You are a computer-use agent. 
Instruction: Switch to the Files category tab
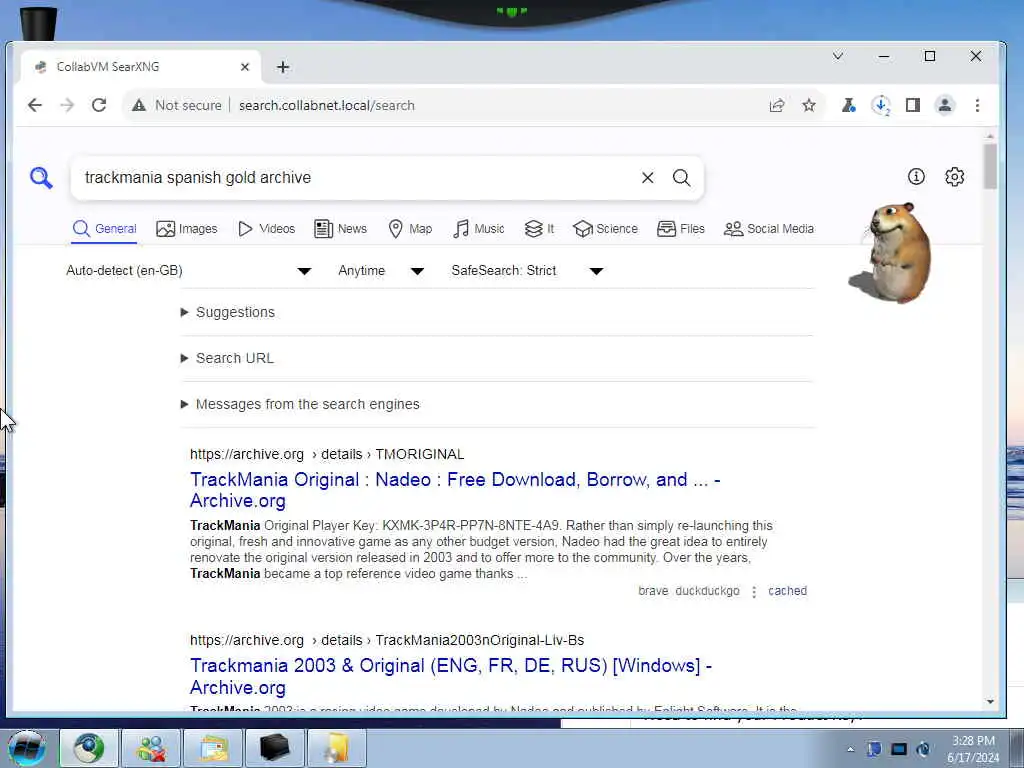tap(680, 229)
